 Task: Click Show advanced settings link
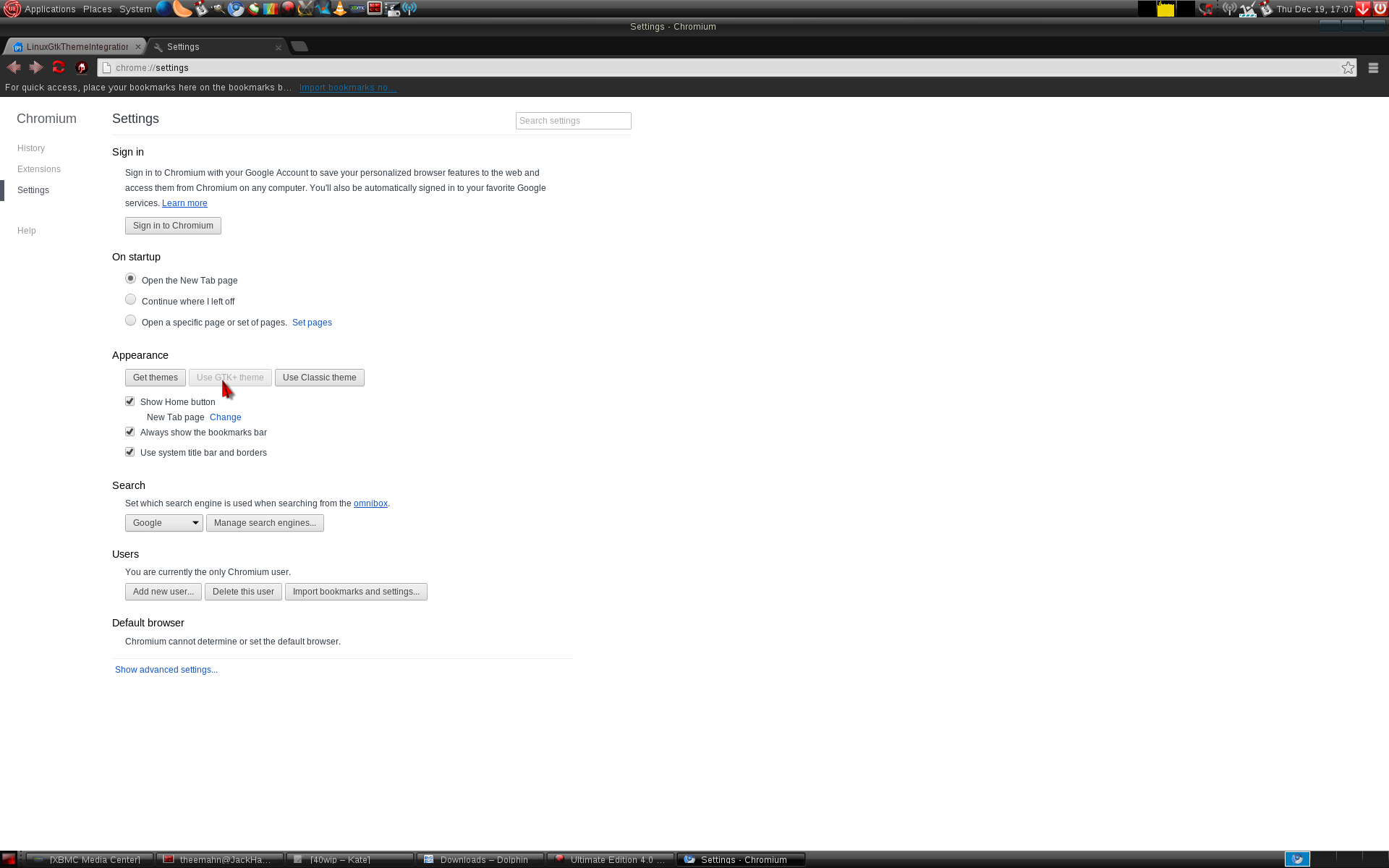click(166, 670)
